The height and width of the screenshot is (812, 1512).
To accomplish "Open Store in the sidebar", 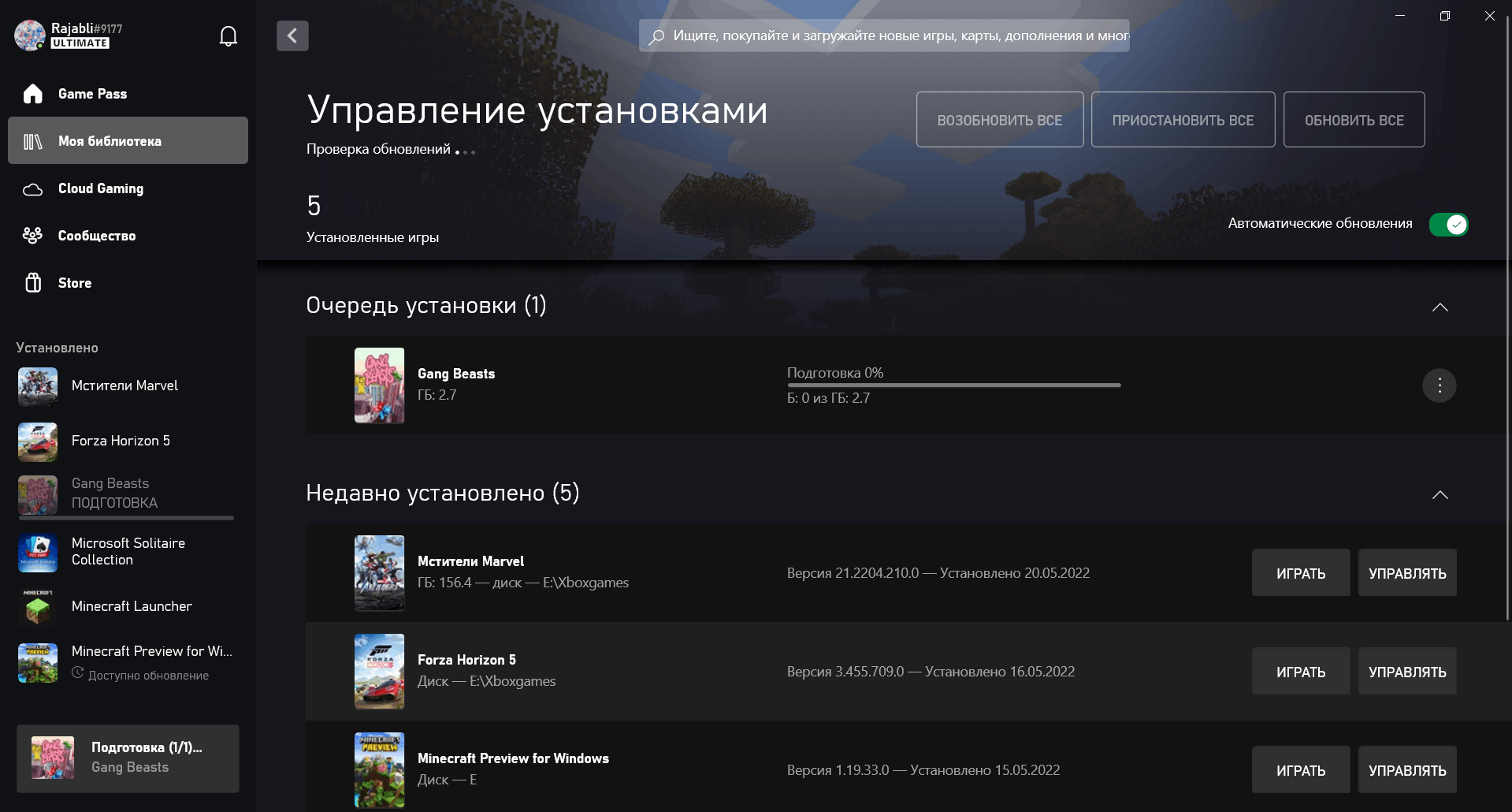I will [128, 283].
